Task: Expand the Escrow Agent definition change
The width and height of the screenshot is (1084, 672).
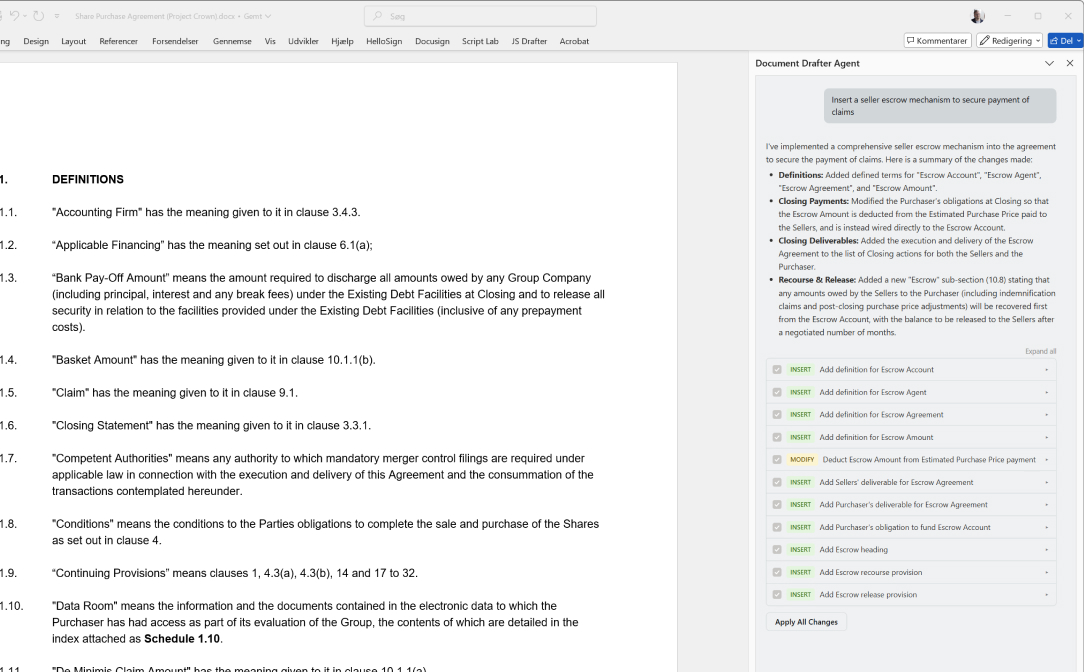Action: (1046, 392)
